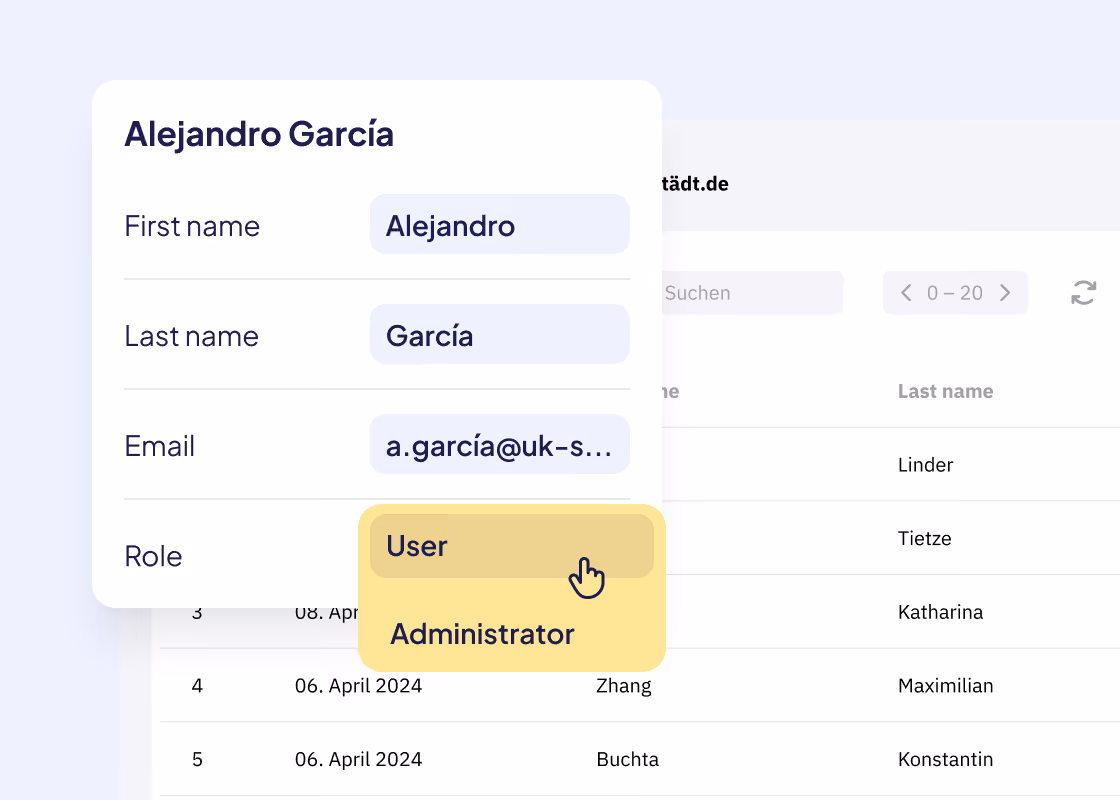
Task: Click the First name field with Alejandro
Action: pyautogui.click(x=499, y=224)
